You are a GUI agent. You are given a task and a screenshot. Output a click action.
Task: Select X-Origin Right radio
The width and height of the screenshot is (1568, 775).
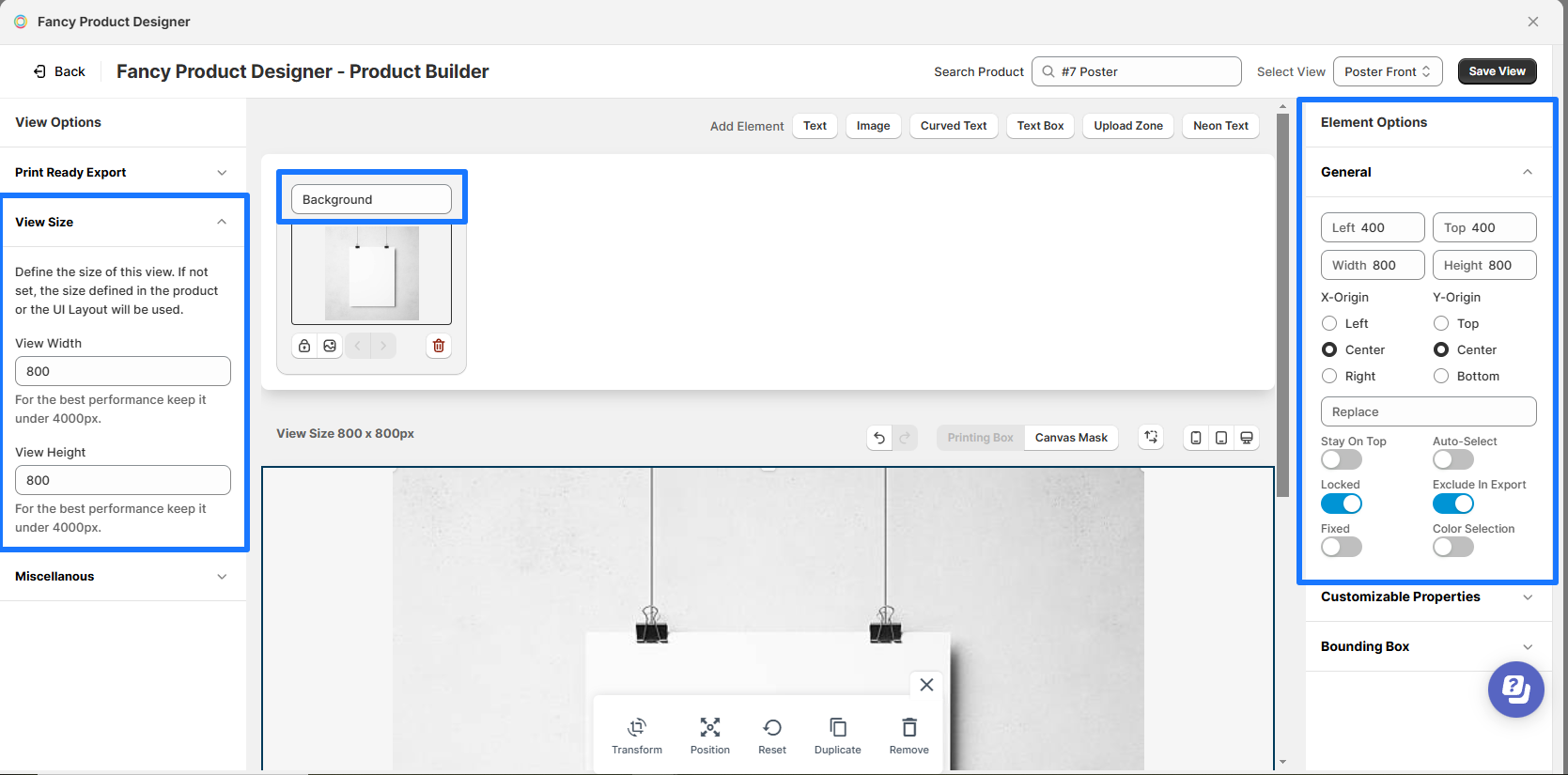coord(1329,376)
